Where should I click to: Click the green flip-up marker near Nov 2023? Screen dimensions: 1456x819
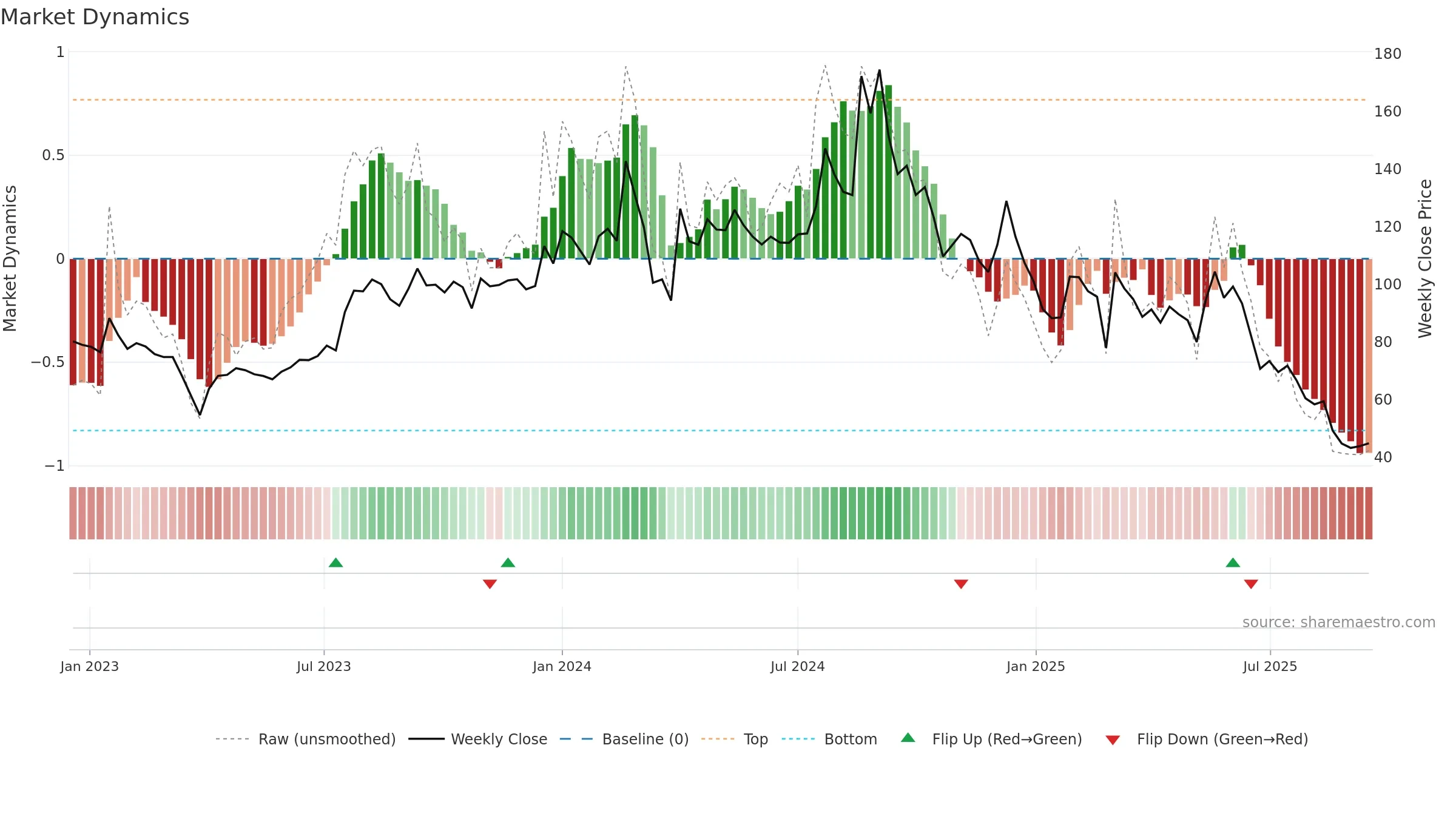(508, 562)
